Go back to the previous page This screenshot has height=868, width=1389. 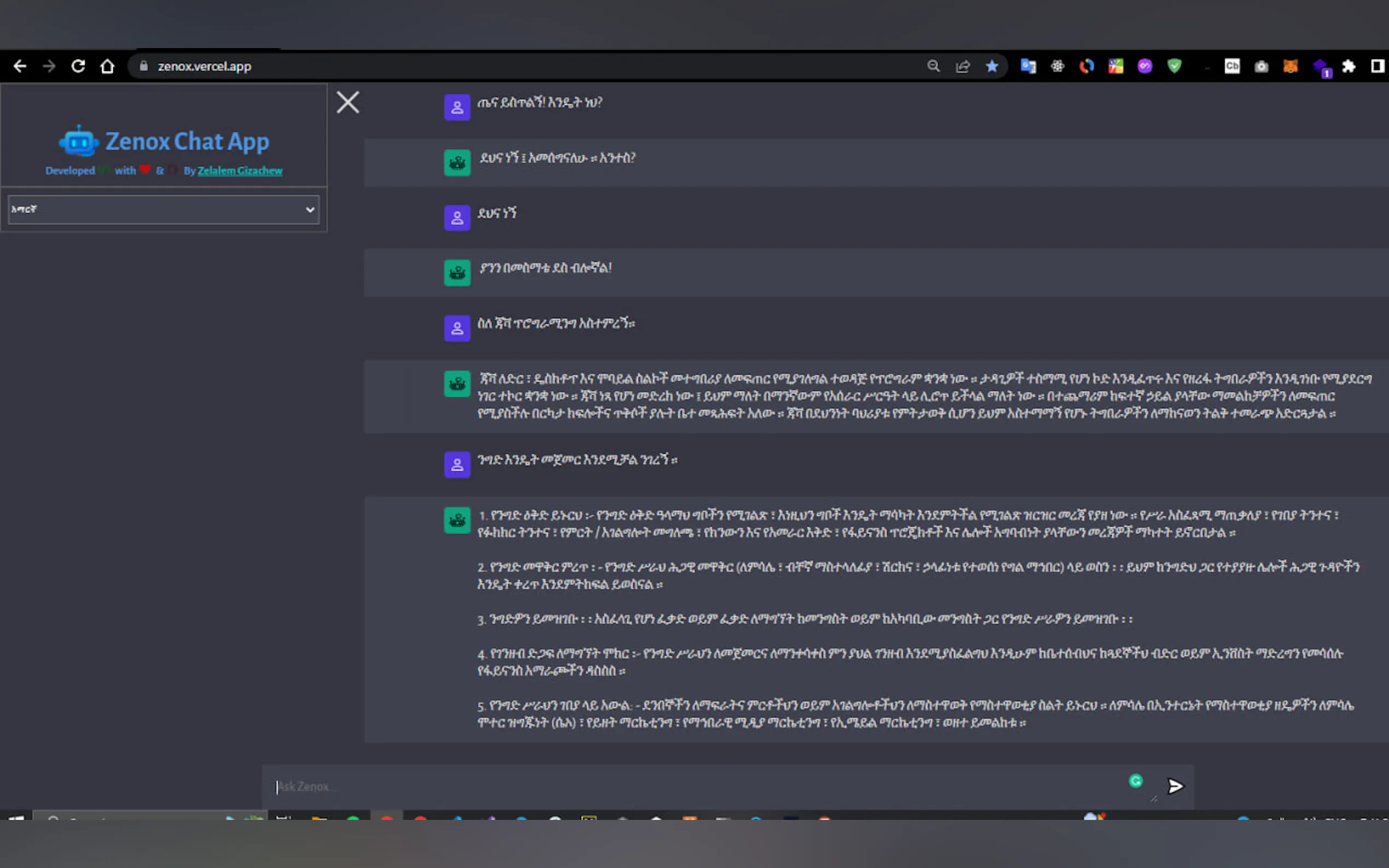pos(20,67)
